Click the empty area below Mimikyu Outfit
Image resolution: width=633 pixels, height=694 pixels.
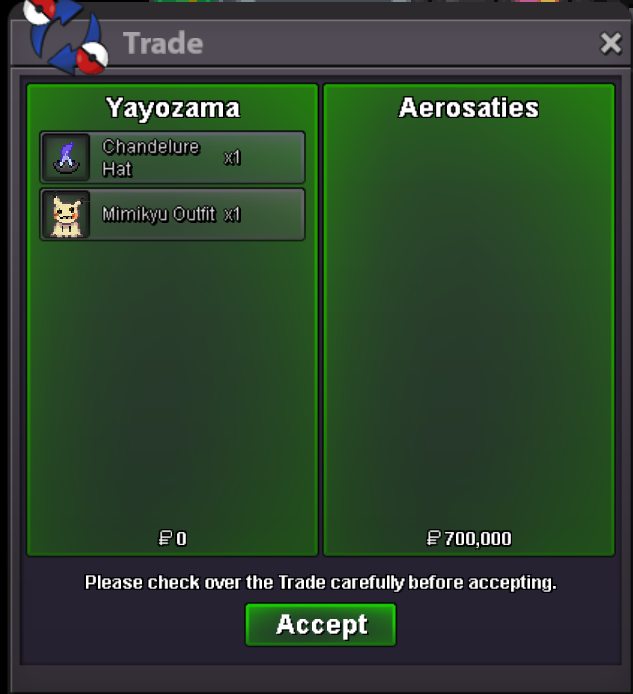(x=173, y=381)
